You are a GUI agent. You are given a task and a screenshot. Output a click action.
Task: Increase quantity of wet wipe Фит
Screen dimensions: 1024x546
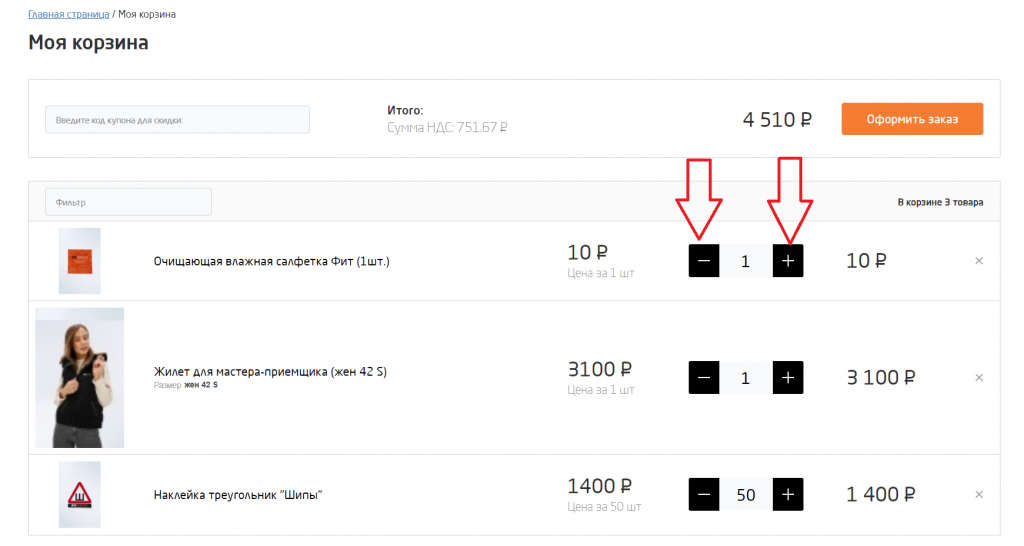point(788,261)
